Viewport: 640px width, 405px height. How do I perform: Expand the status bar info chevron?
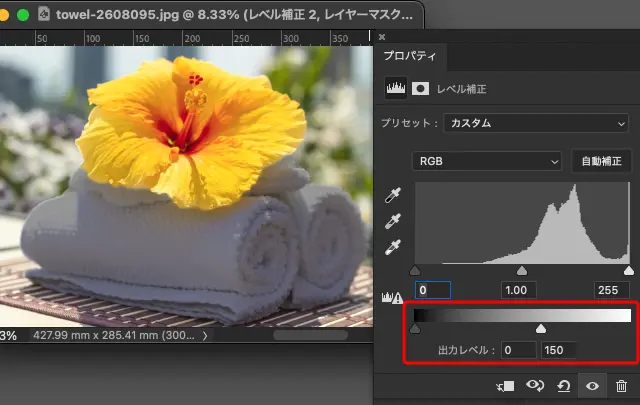pos(205,336)
